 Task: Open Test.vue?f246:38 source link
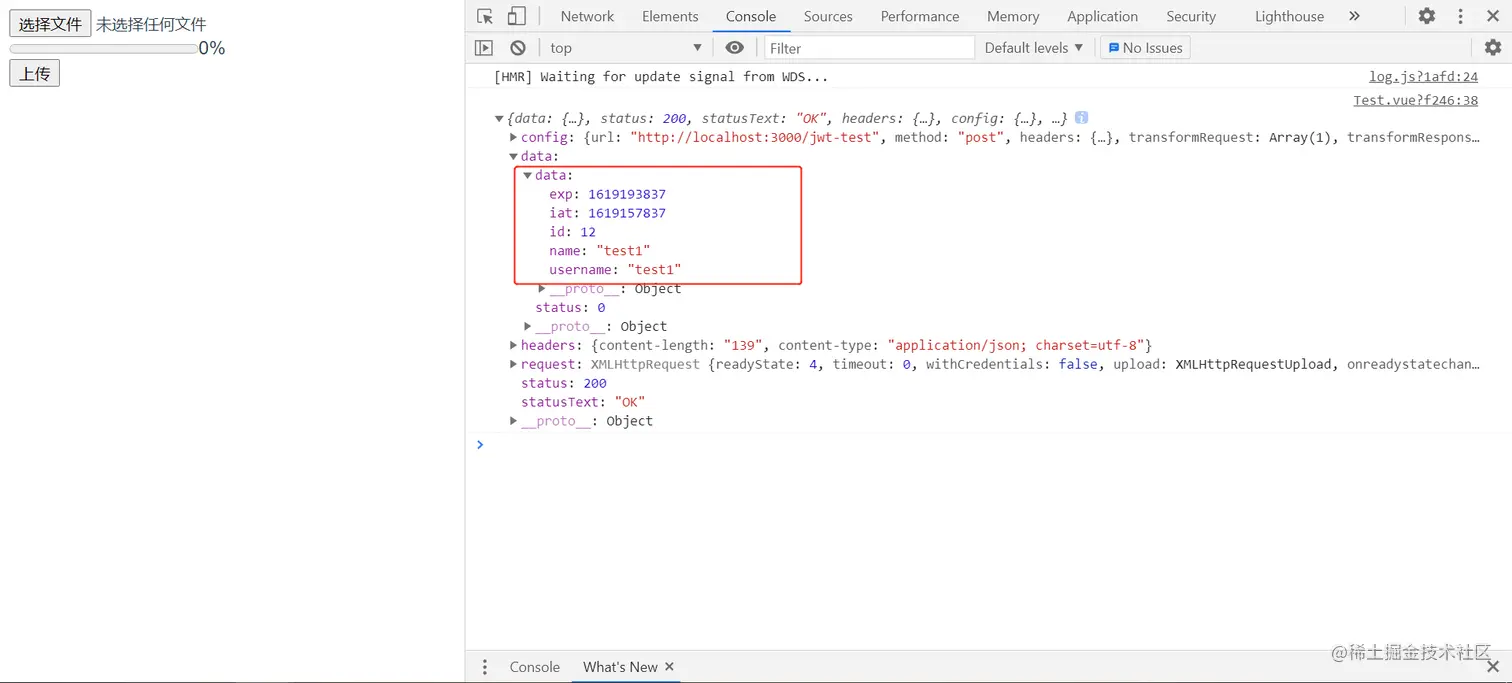(x=1415, y=100)
